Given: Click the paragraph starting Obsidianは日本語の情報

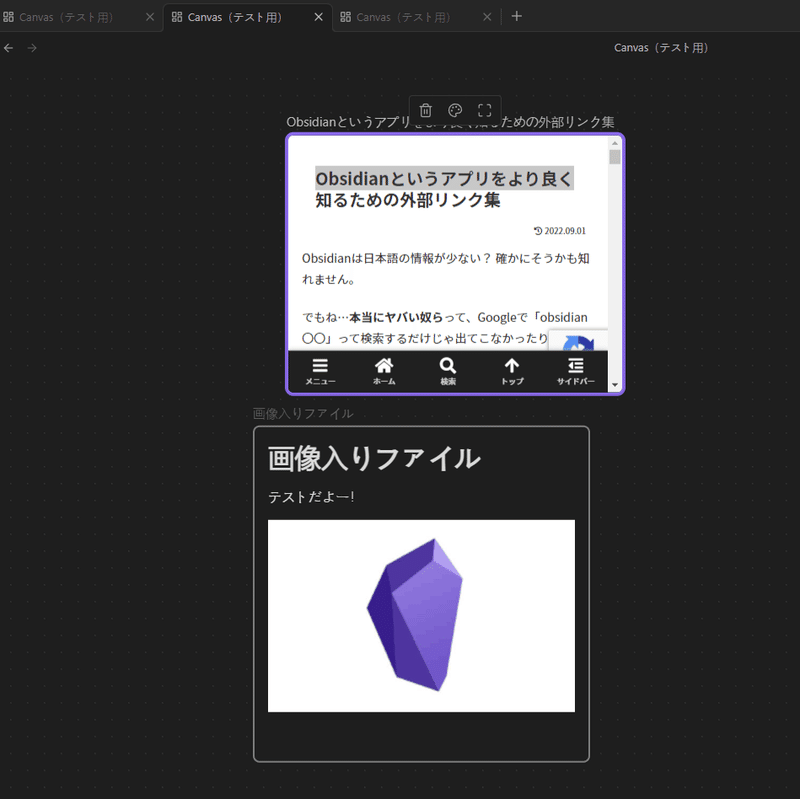Looking at the screenshot, I should click(x=445, y=269).
